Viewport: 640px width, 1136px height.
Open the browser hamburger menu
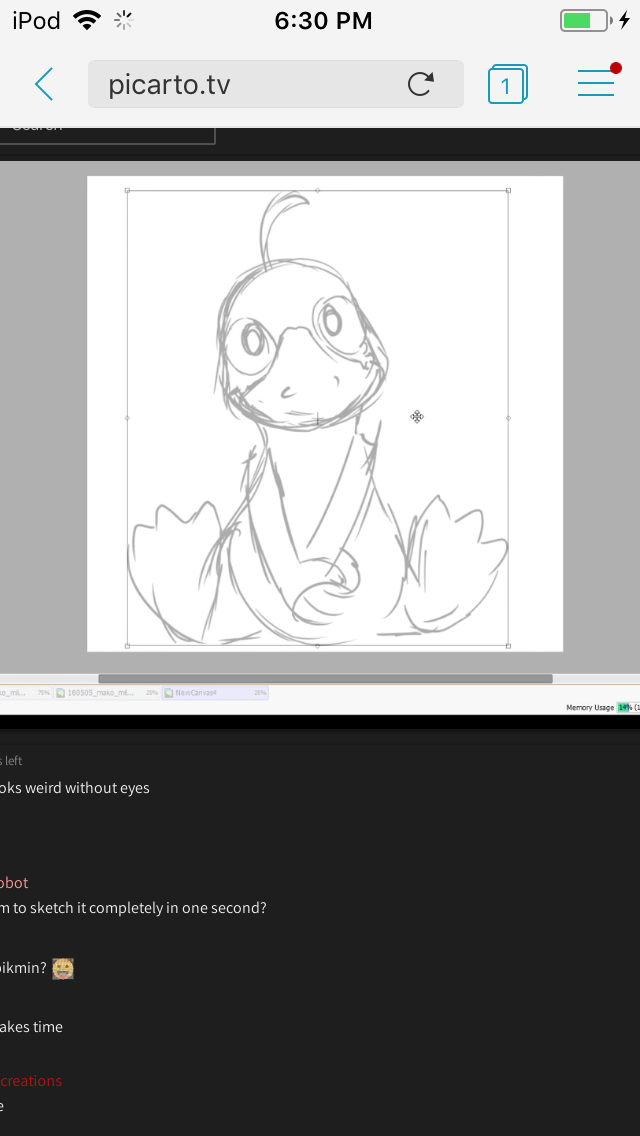pyautogui.click(x=597, y=83)
